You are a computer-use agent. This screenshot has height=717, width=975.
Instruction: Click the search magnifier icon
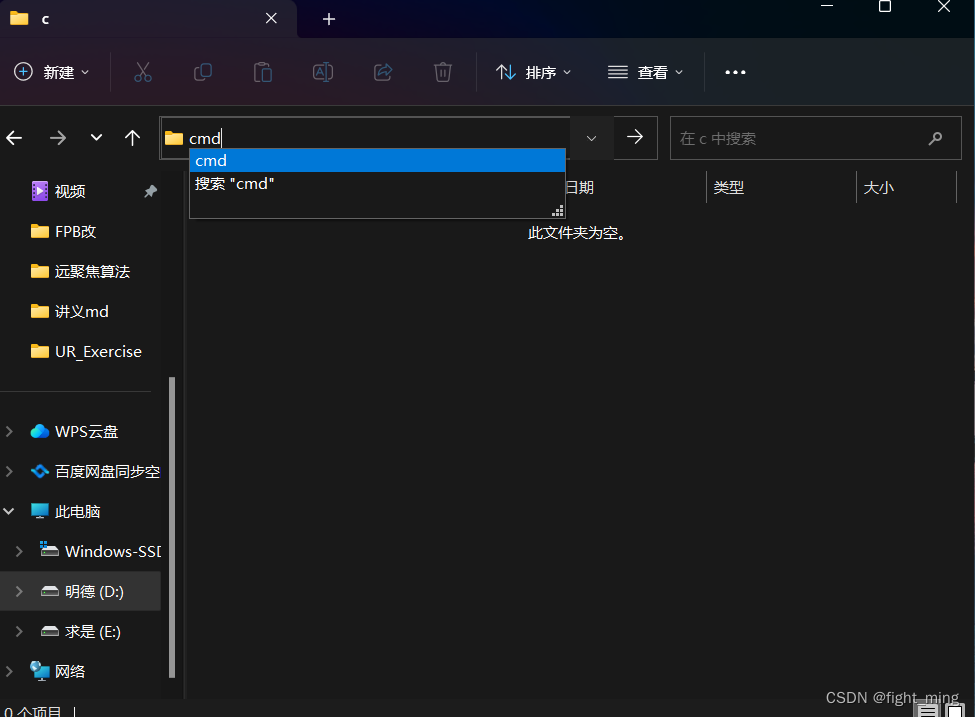tap(935, 138)
